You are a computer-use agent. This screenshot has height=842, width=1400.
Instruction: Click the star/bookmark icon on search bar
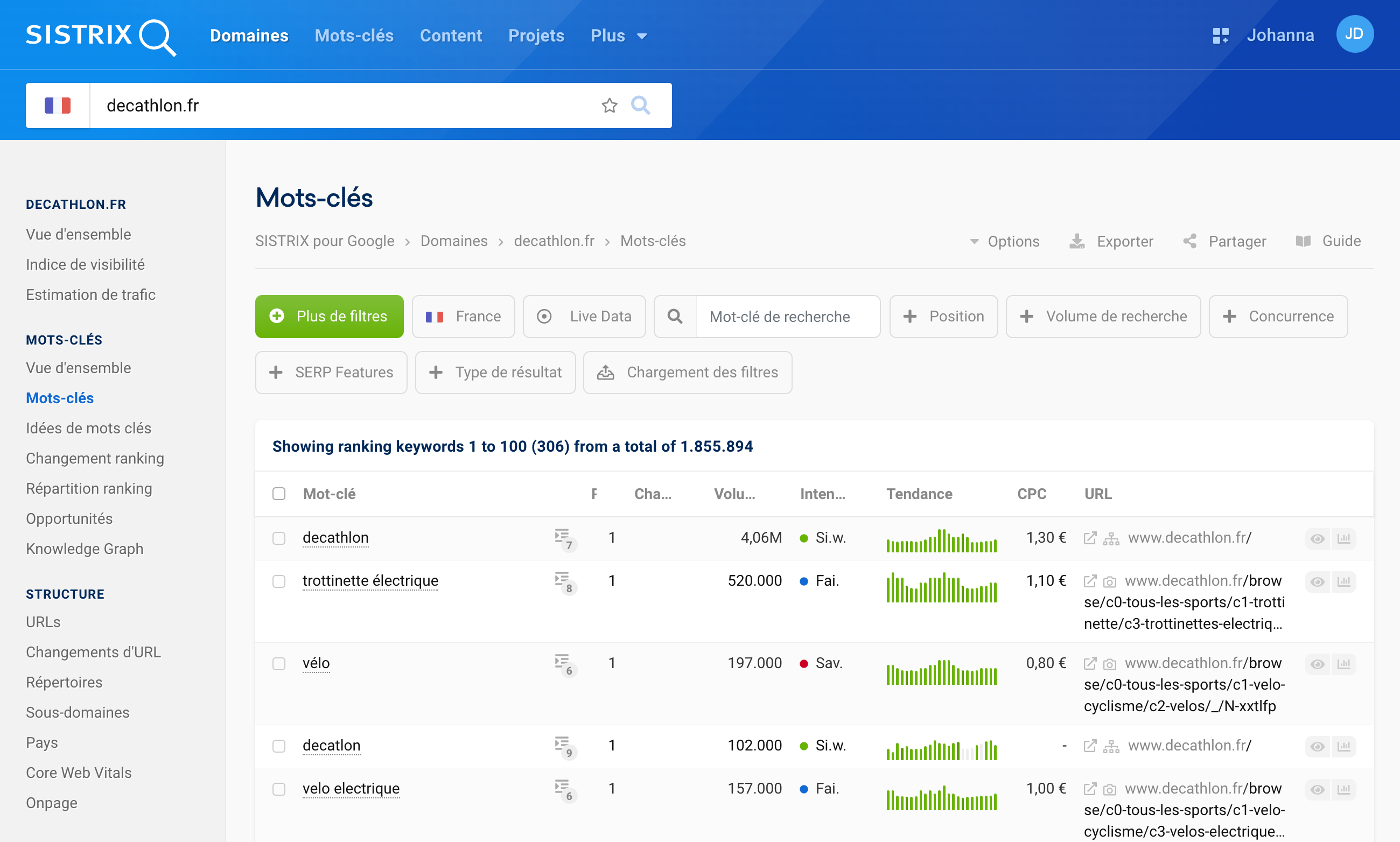pyautogui.click(x=609, y=106)
